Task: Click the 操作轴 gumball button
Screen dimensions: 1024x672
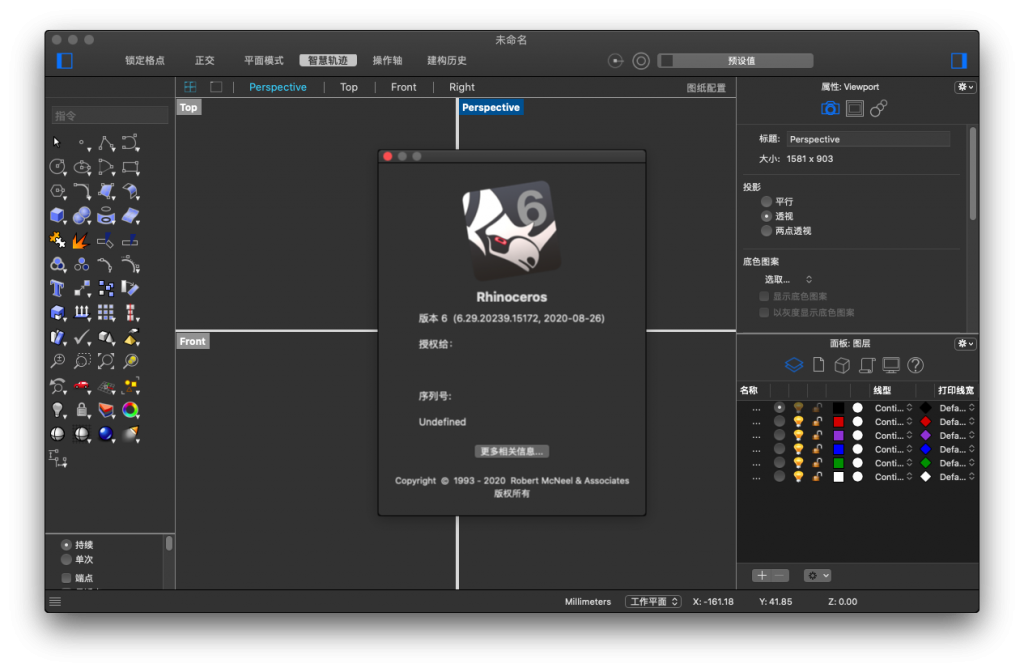Action: [x=387, y=60]
